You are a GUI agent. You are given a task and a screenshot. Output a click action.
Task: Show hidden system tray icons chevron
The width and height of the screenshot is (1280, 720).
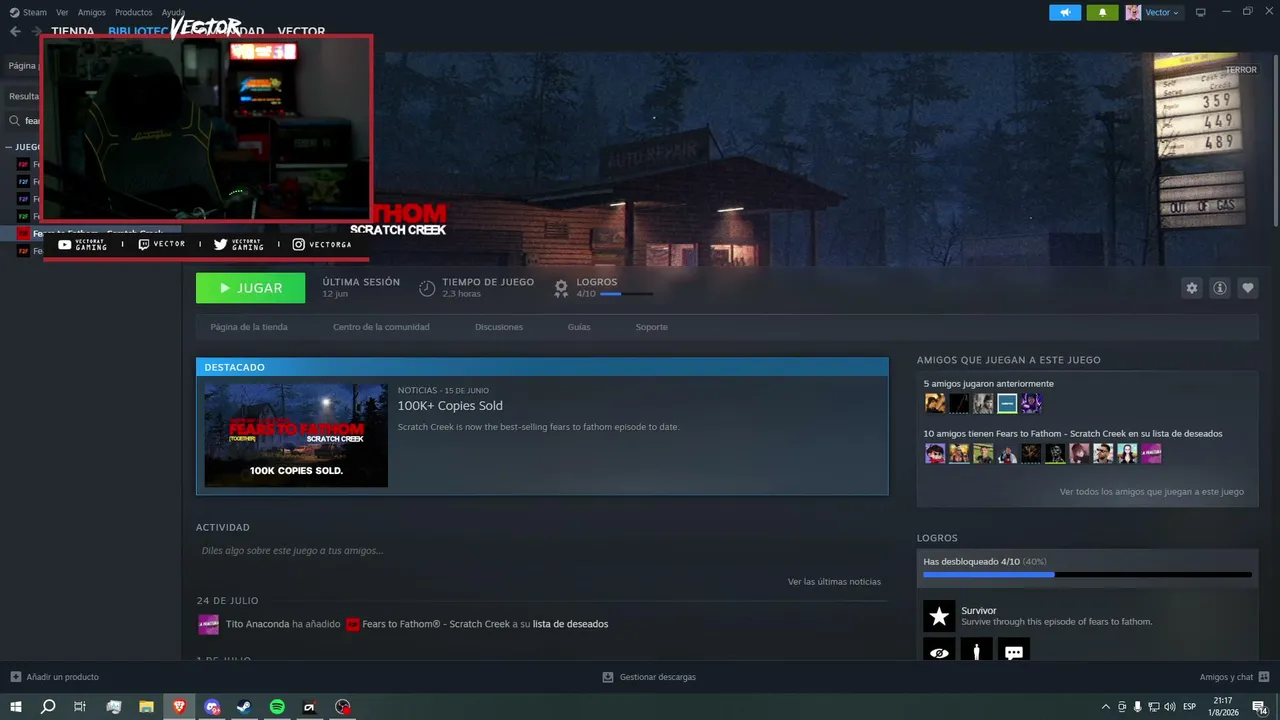coord(1105,707)
